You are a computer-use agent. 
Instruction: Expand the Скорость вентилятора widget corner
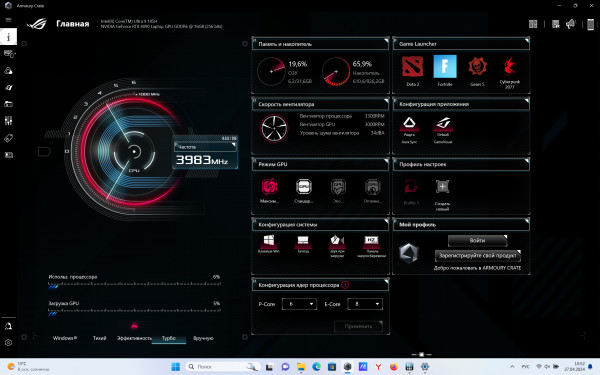(386, 100)
